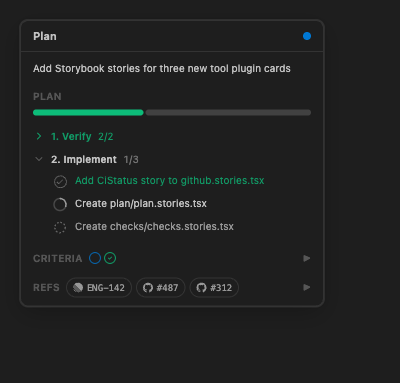Expand the 1. Verify step chevron
400x383 pixels.
39,136
